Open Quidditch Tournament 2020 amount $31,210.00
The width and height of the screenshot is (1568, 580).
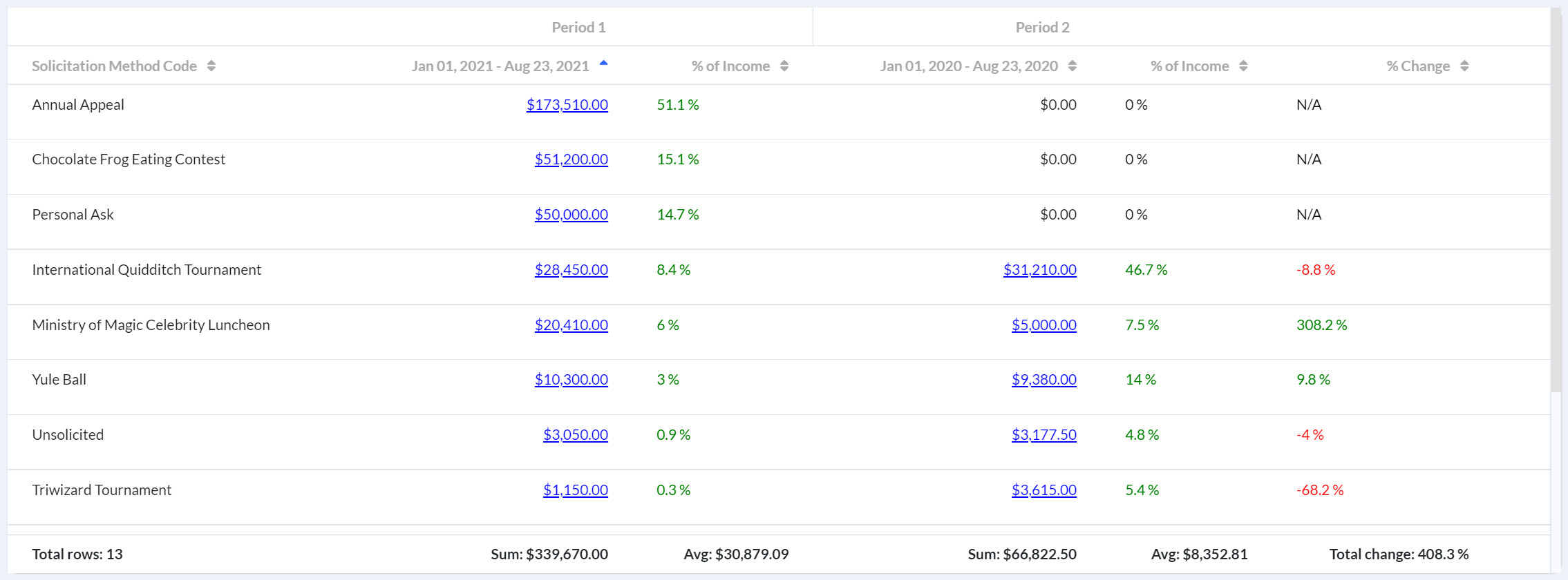click(x=1039, y=270)
